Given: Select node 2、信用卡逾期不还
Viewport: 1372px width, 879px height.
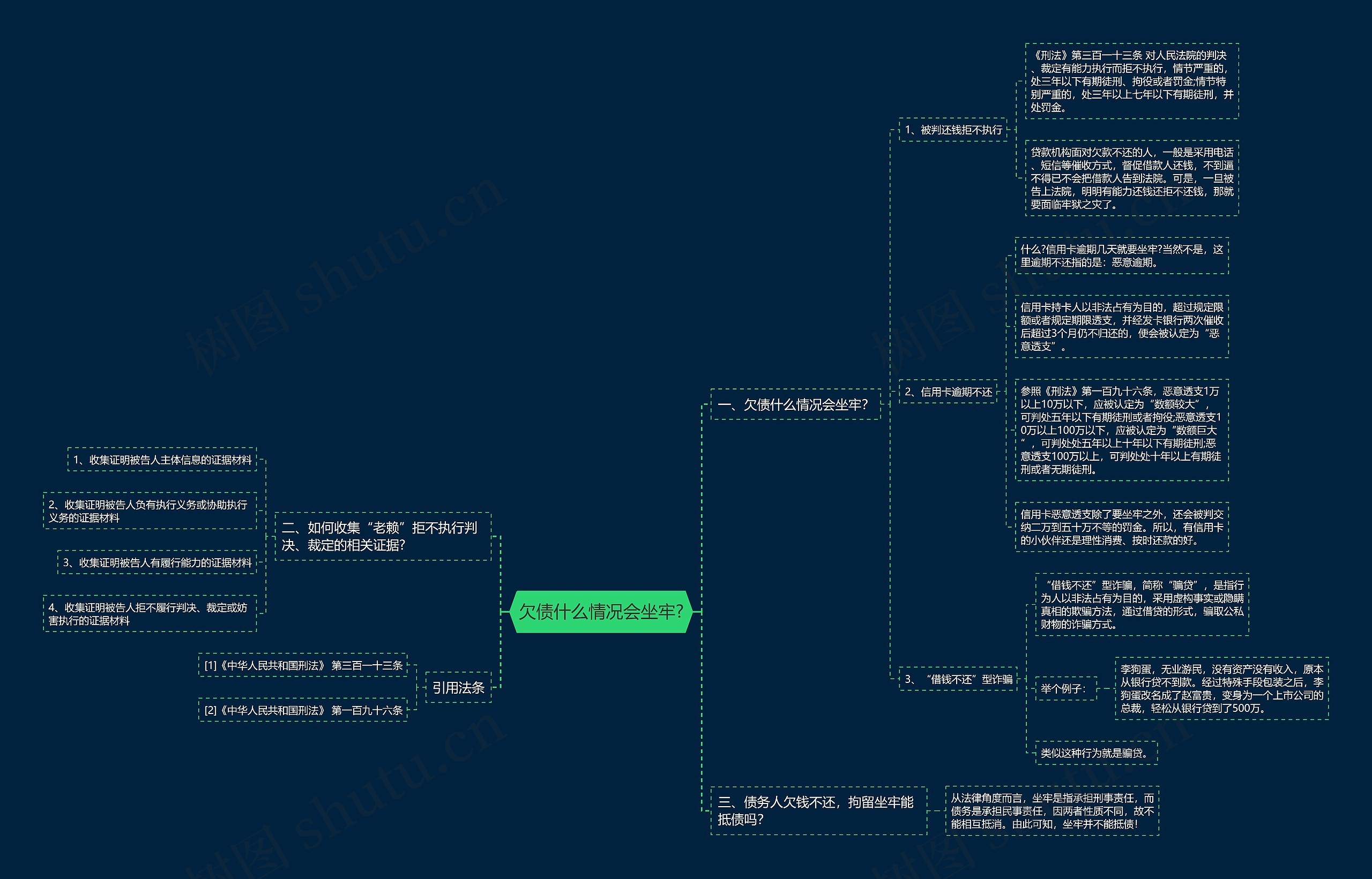Looking at the screenshot, I should coord(948,392).
